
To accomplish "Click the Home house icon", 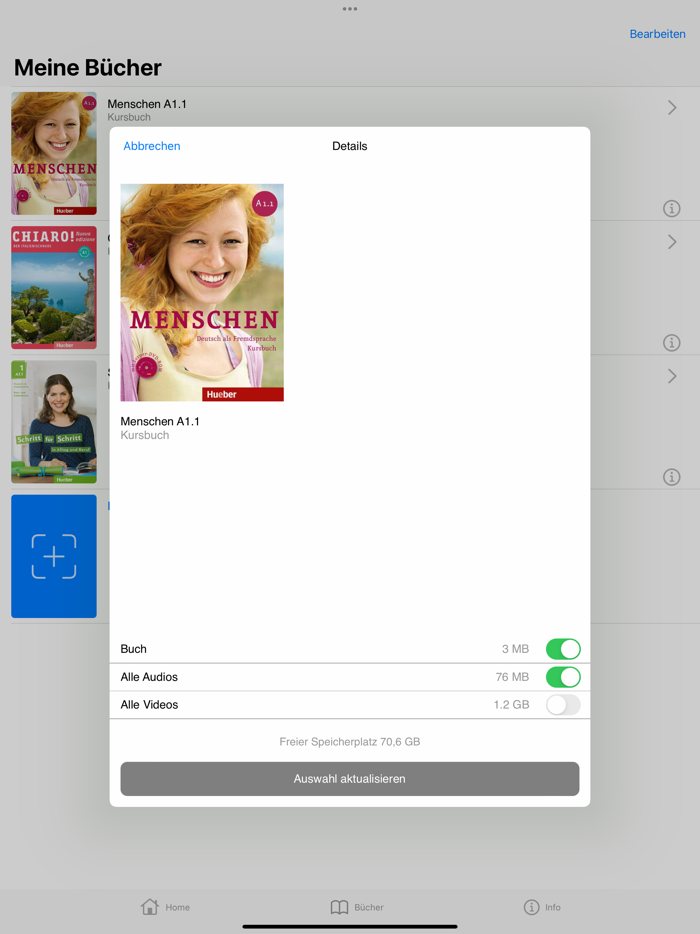I will (x=150, y=907).
